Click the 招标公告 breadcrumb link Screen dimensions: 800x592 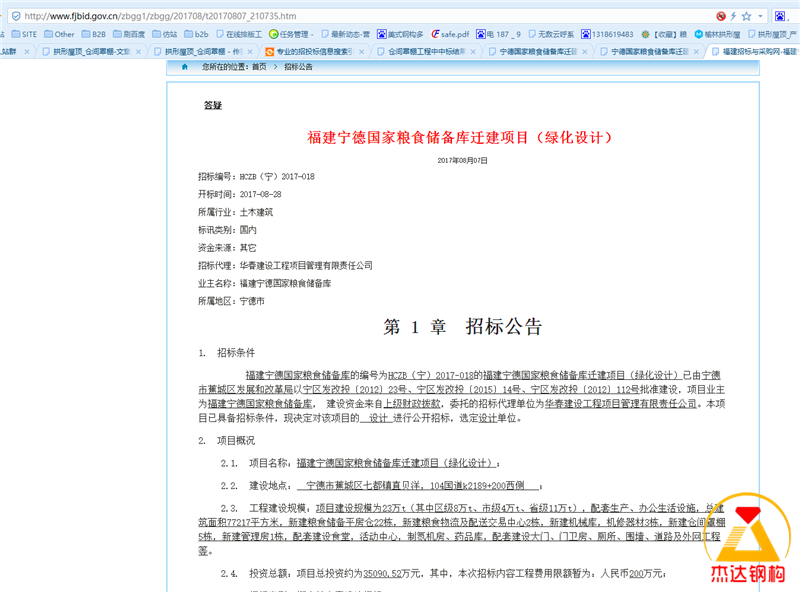(298, 67)
